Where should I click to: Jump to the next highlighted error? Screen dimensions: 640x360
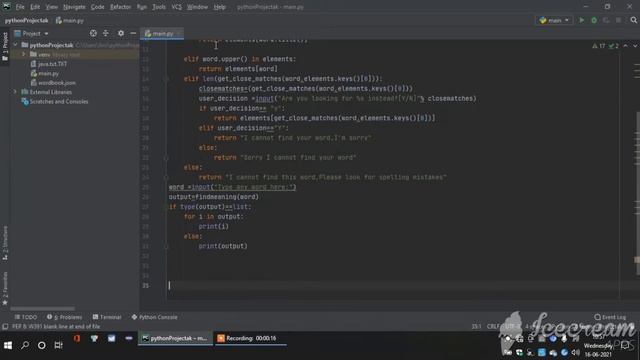[635, 46]
